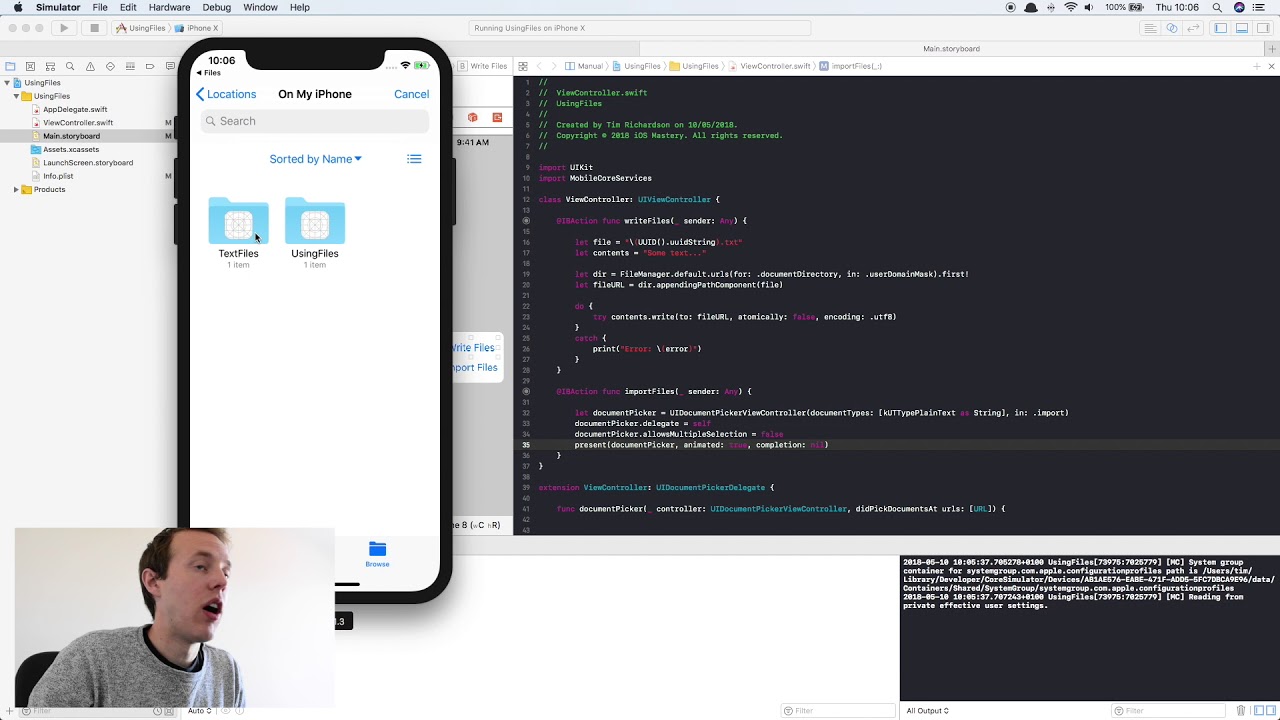Image resolution: width=1280 pixels, height=720 pixels.
Task: Add a new Xcode tab
Action: 1273,48
